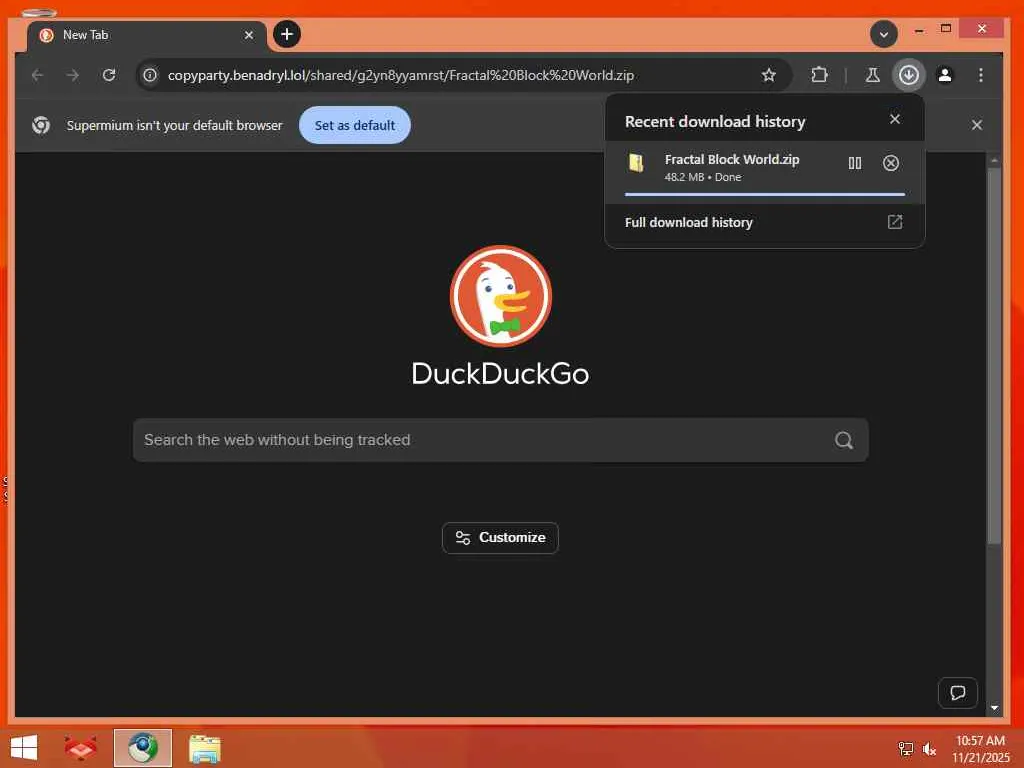Click the muted volume tray icon

tap(929, 748)
